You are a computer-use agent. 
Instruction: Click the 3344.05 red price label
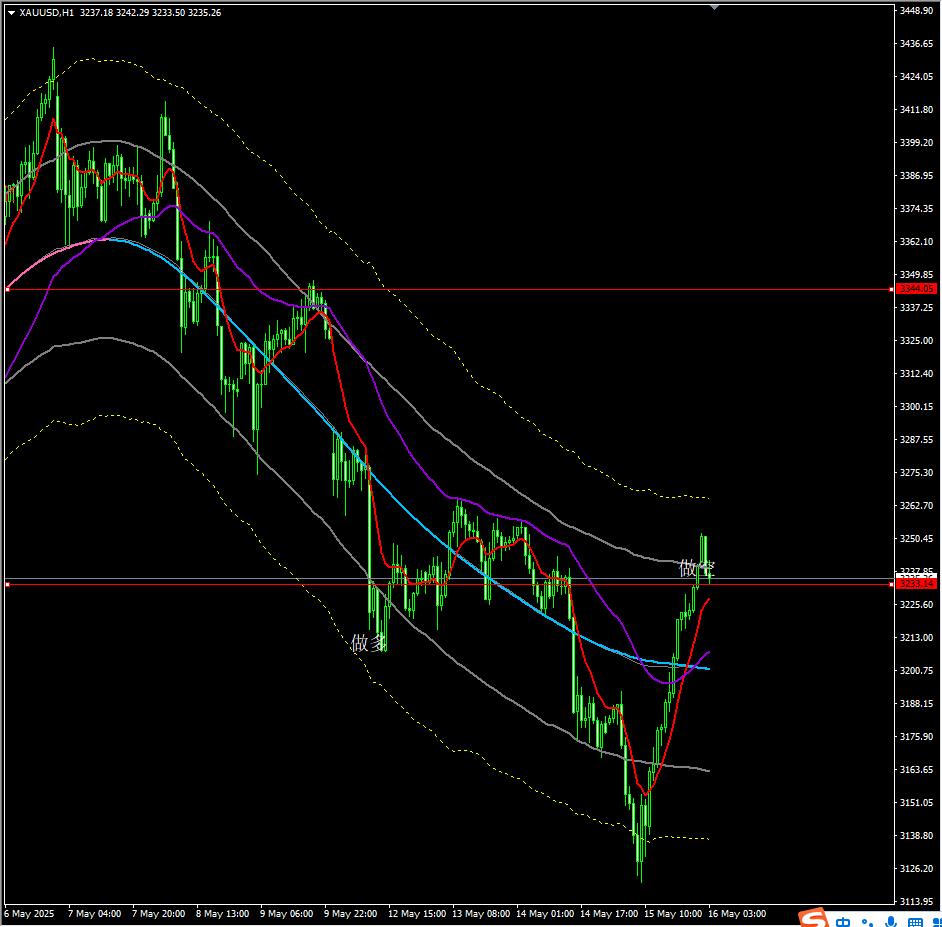(916, 289)
